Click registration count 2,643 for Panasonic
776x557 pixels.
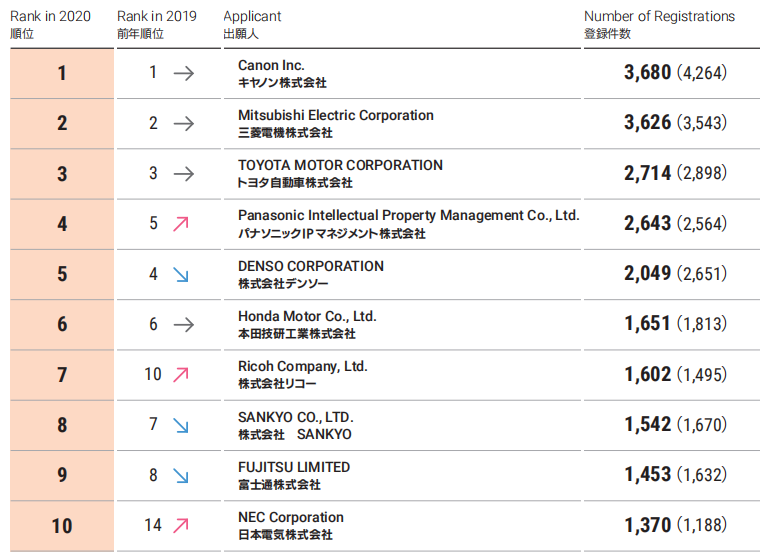pyautogui.click(x=647, y=223)
